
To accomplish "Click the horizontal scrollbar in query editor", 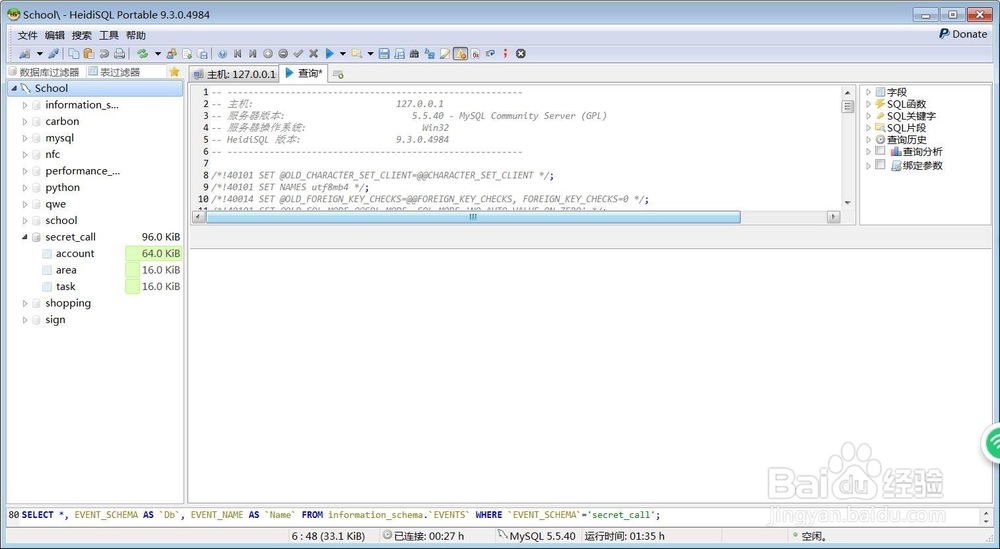I will point(473,217).
